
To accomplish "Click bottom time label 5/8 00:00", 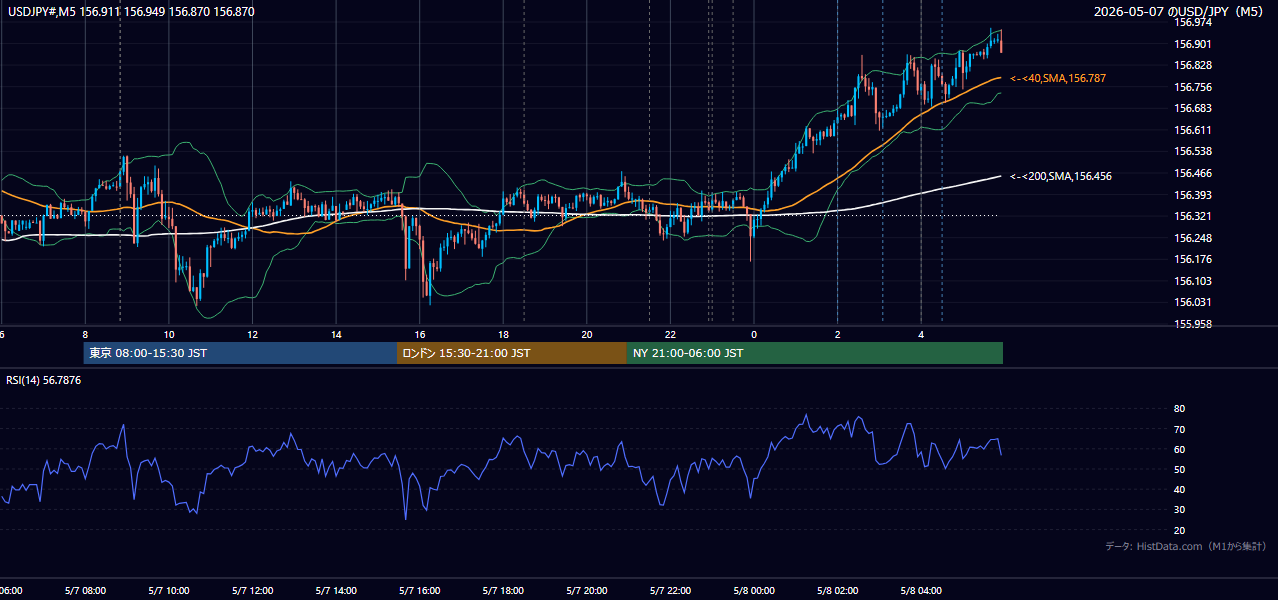I will click(753, 591).
